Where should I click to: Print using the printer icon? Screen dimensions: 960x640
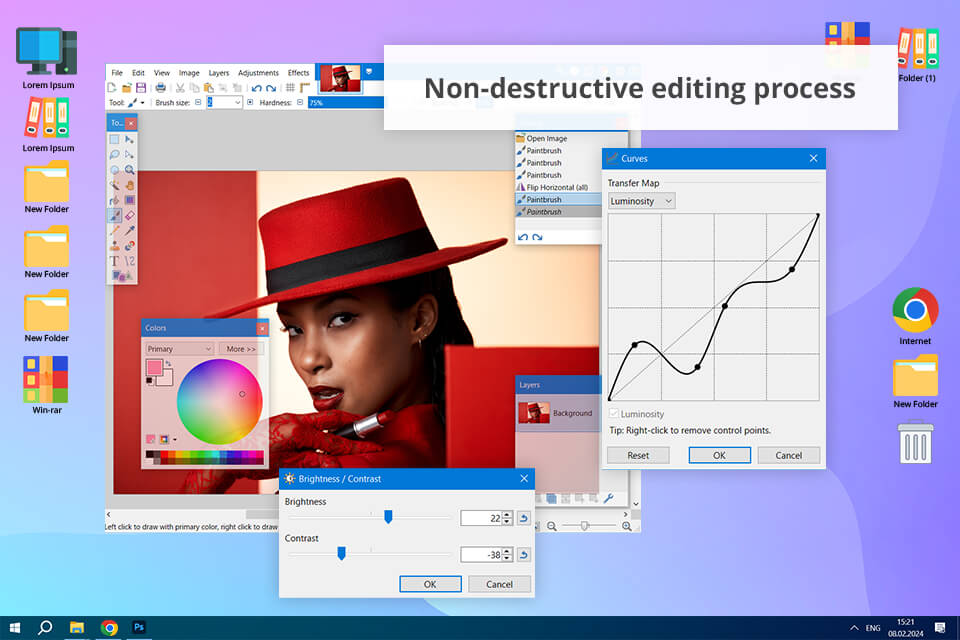160,88
